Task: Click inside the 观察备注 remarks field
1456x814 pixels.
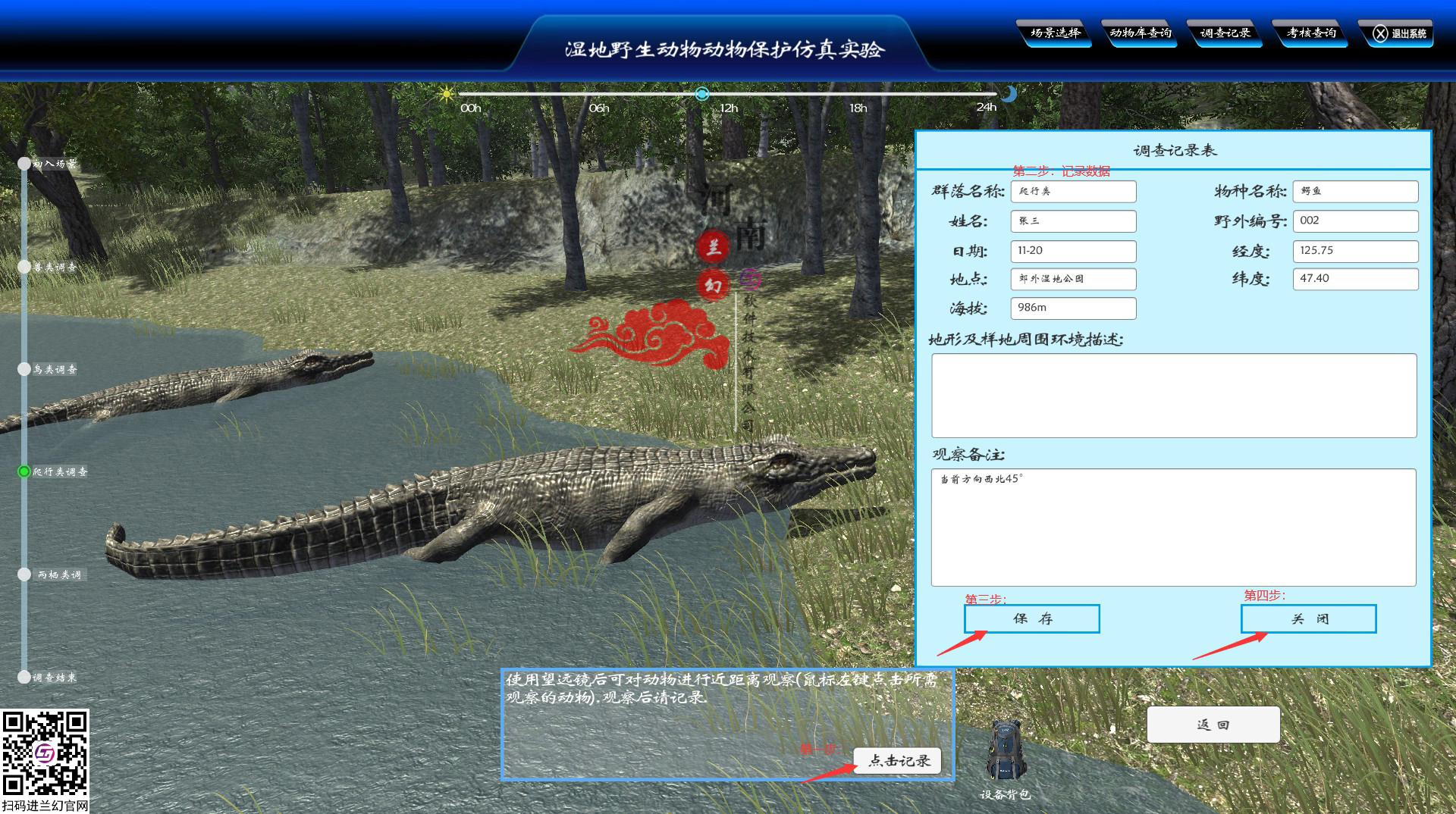Action: pyautogui.click(x=1175, y=527)
